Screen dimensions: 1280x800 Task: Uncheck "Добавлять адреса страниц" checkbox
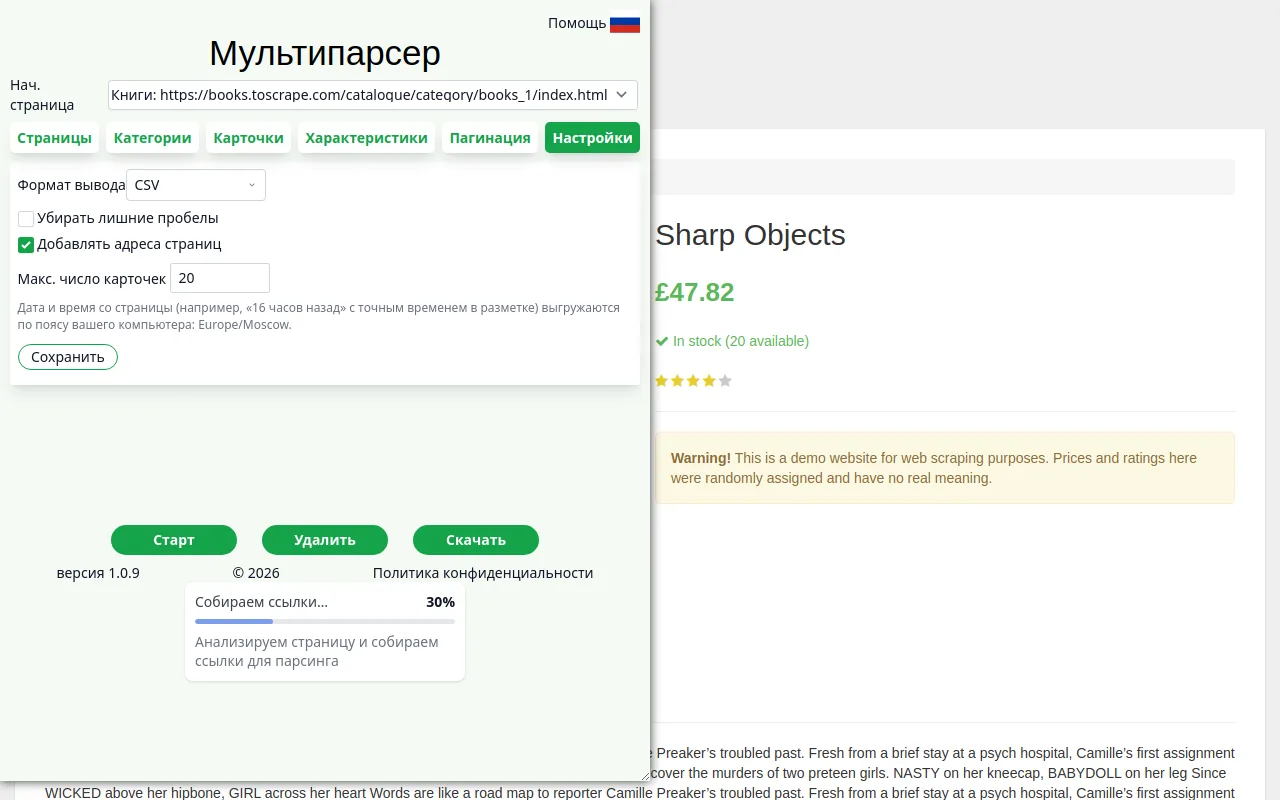26,244
